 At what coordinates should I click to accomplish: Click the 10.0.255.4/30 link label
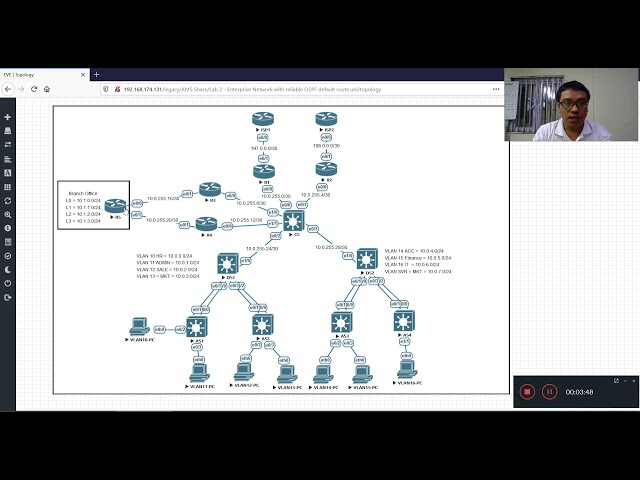click(316, 195)
